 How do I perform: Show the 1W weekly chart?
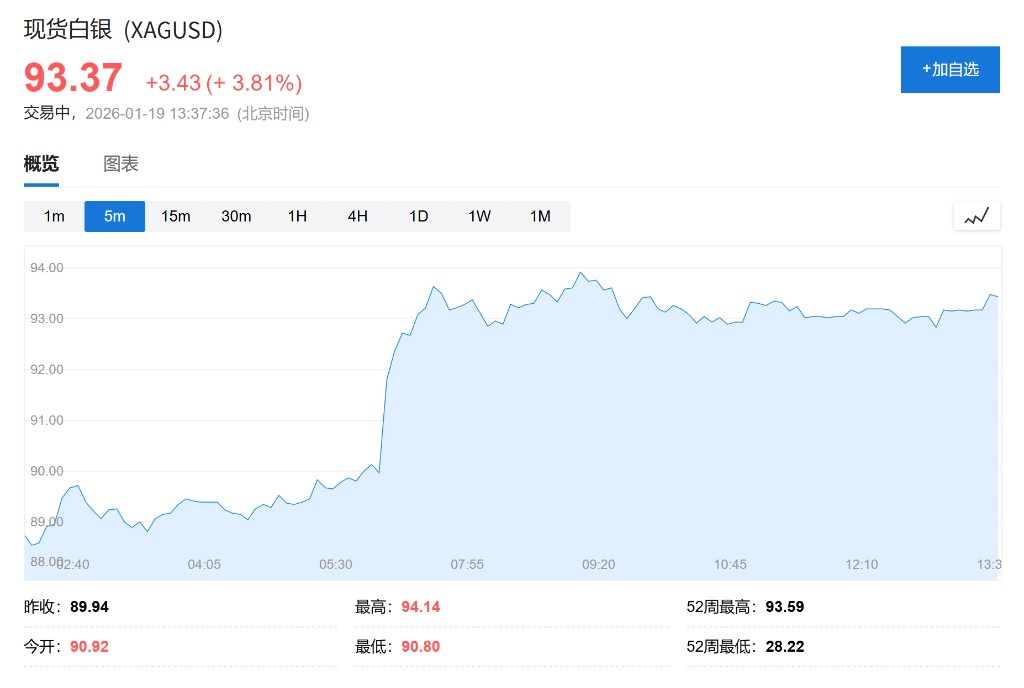(479, 216)
